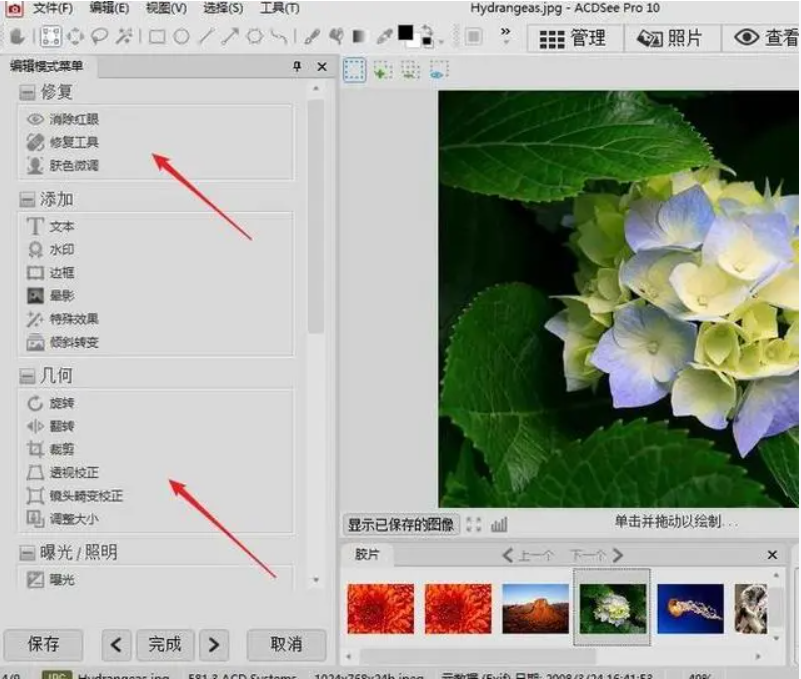Select the Eyedropper color picker tool
The height and width of the screenshot is (679, 801).
coord(384,37)
